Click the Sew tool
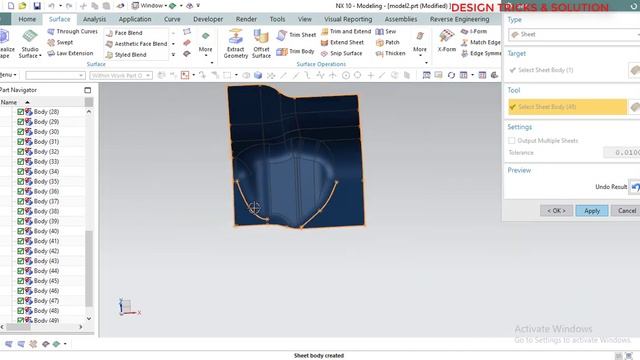The height and width of the screenshot is (360, 640). pos(386,31)
